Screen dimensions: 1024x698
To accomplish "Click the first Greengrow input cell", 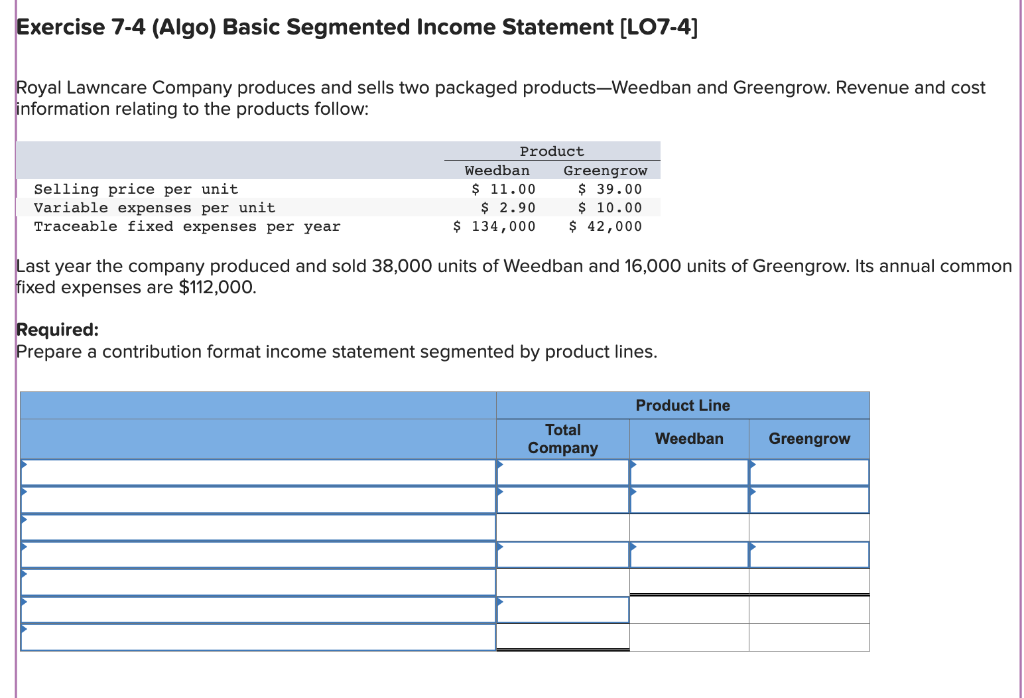I will tap(809, 471).
